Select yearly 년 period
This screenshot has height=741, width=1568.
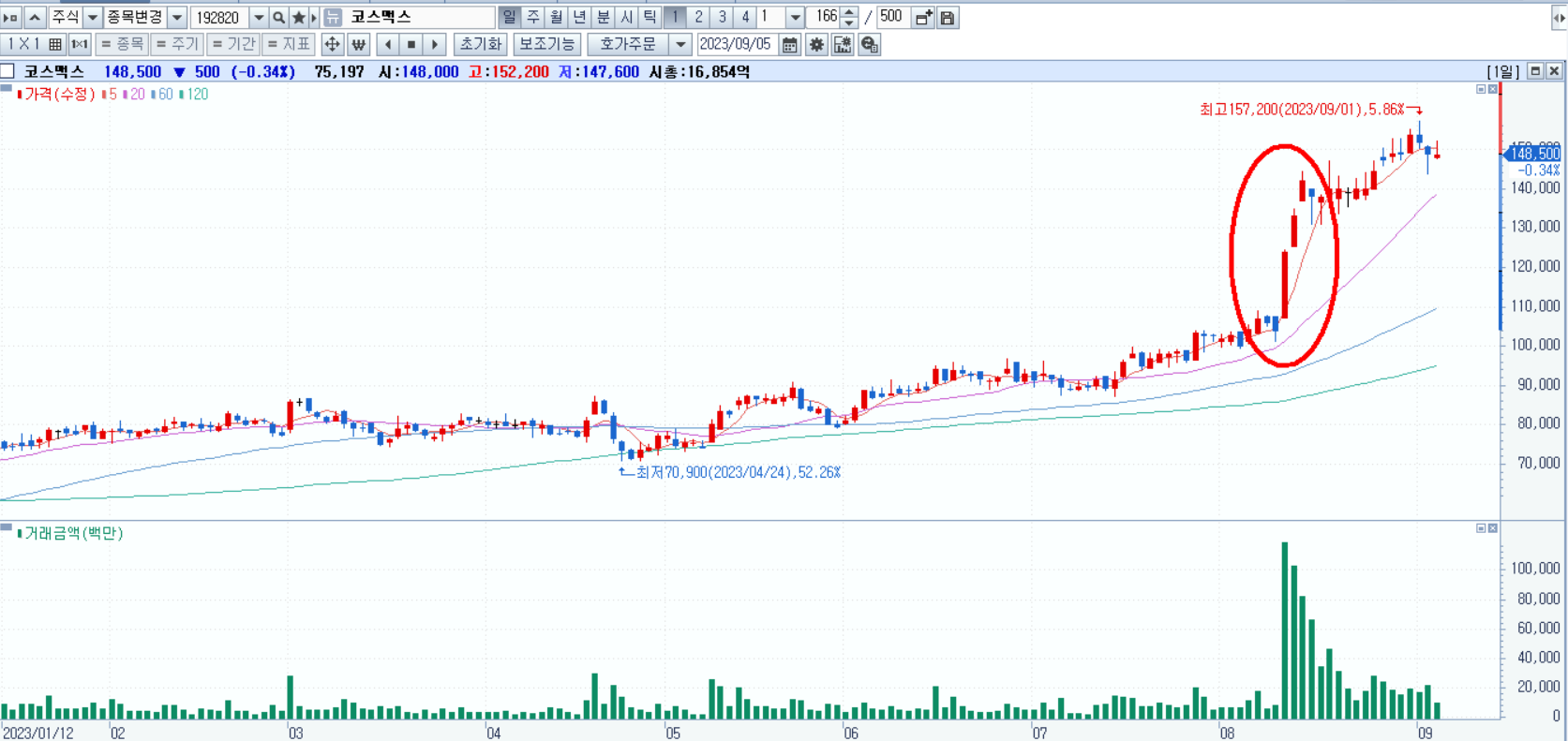579,18
